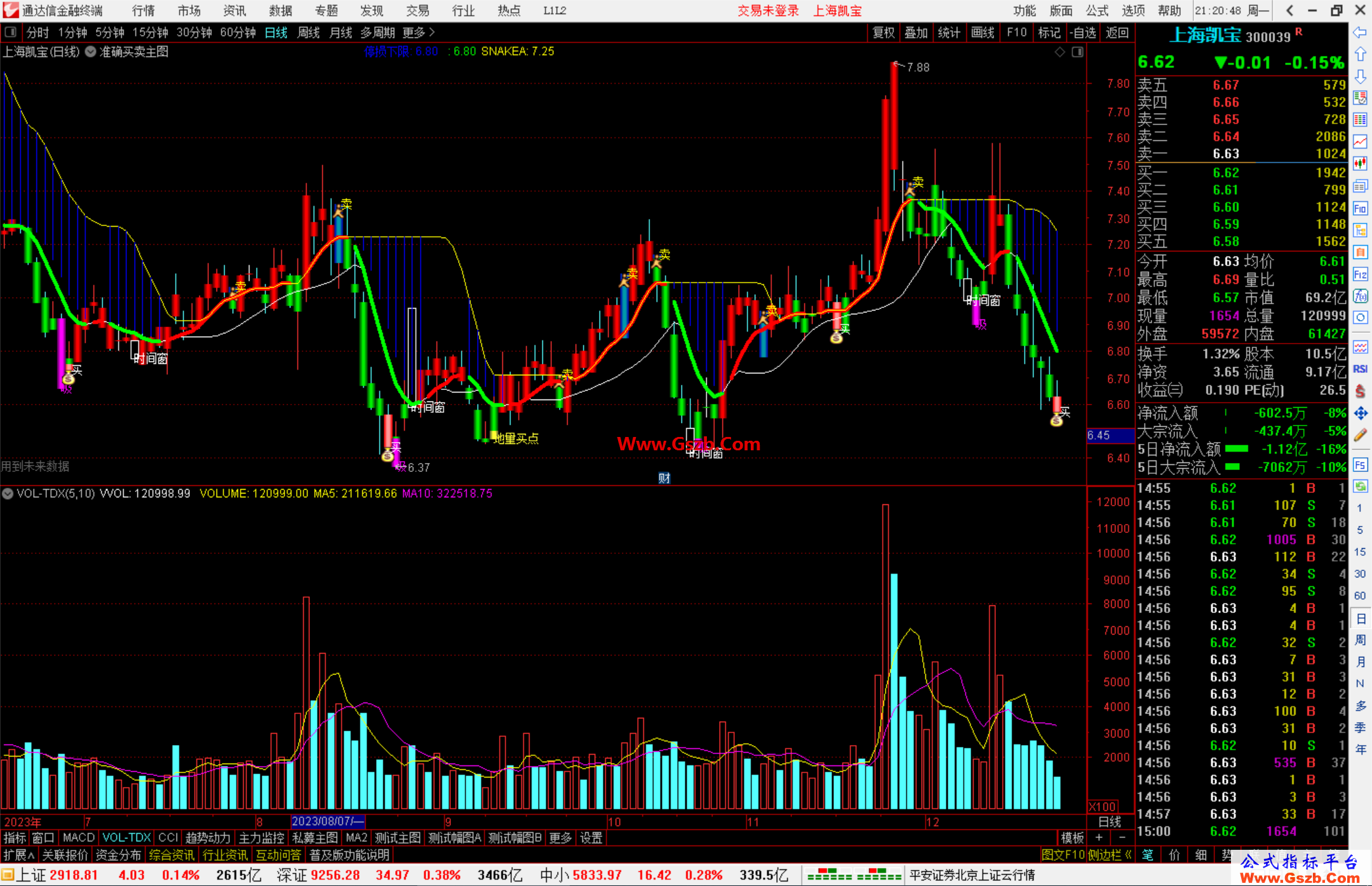The width and height of the screenshot is (1372, 886).
Task: Open the f(x) formula manager icon
Action: pyautogui.click(x=1360, y=296)
